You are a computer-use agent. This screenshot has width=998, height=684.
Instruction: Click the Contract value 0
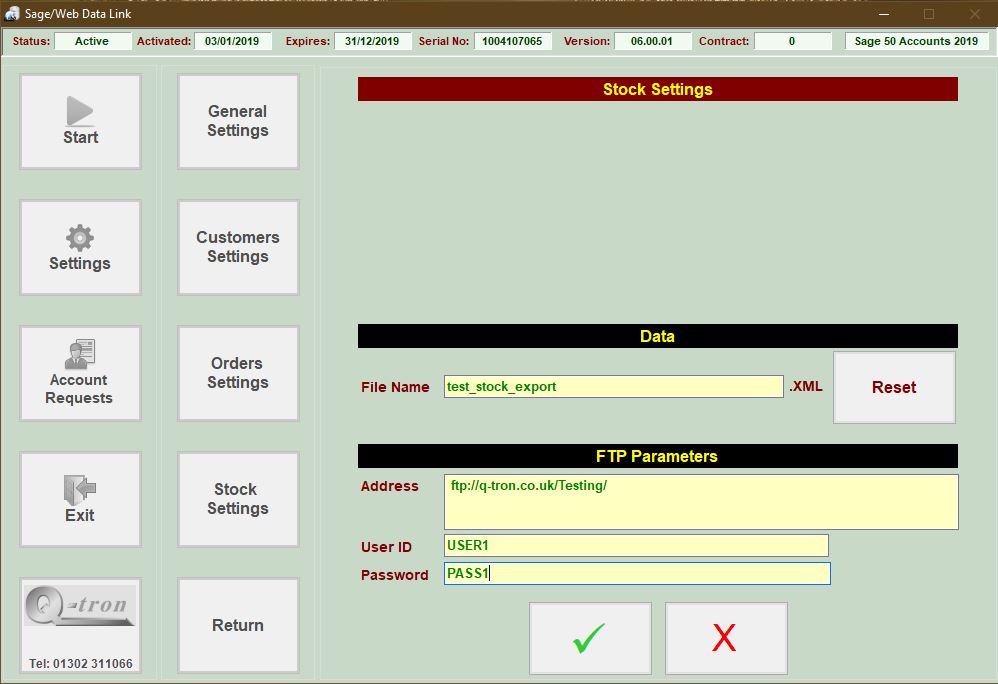tap(792, 41)
